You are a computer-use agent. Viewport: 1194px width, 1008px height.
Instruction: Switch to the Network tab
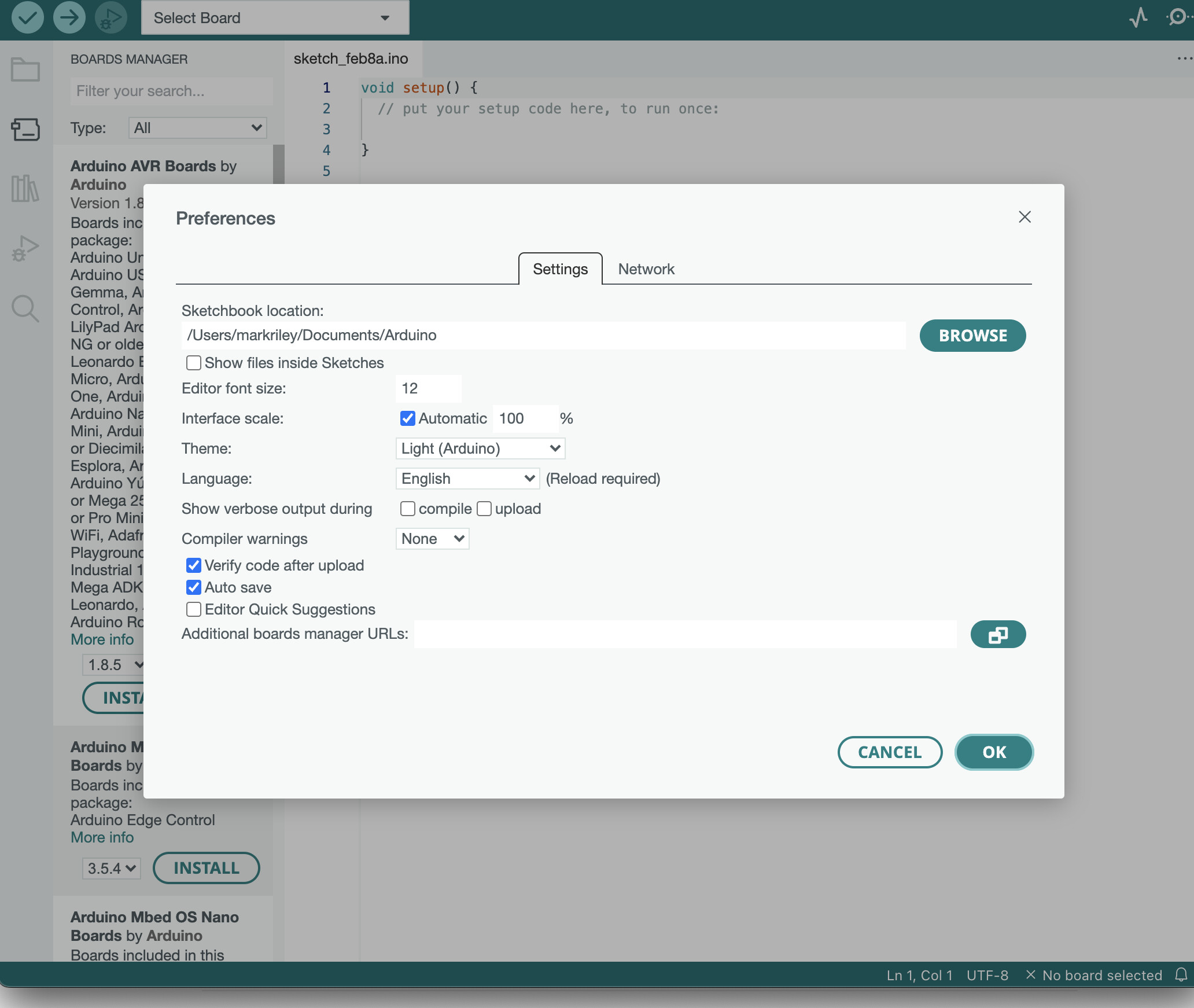pos(646,269)
